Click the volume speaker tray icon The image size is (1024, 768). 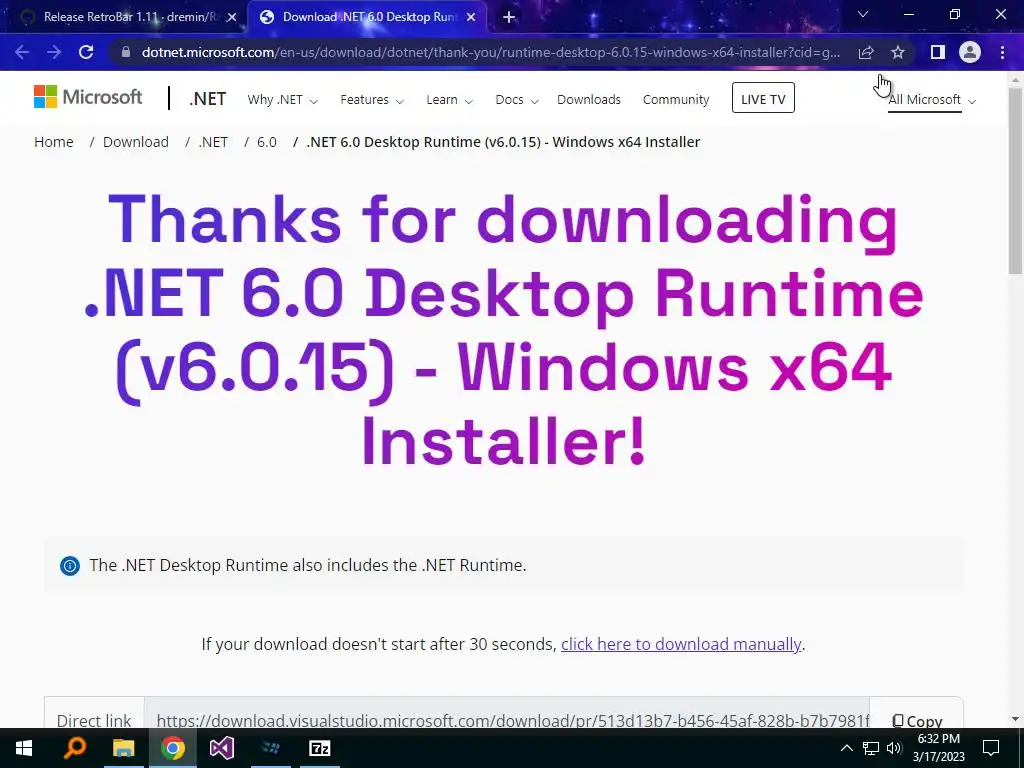(894, 748)
